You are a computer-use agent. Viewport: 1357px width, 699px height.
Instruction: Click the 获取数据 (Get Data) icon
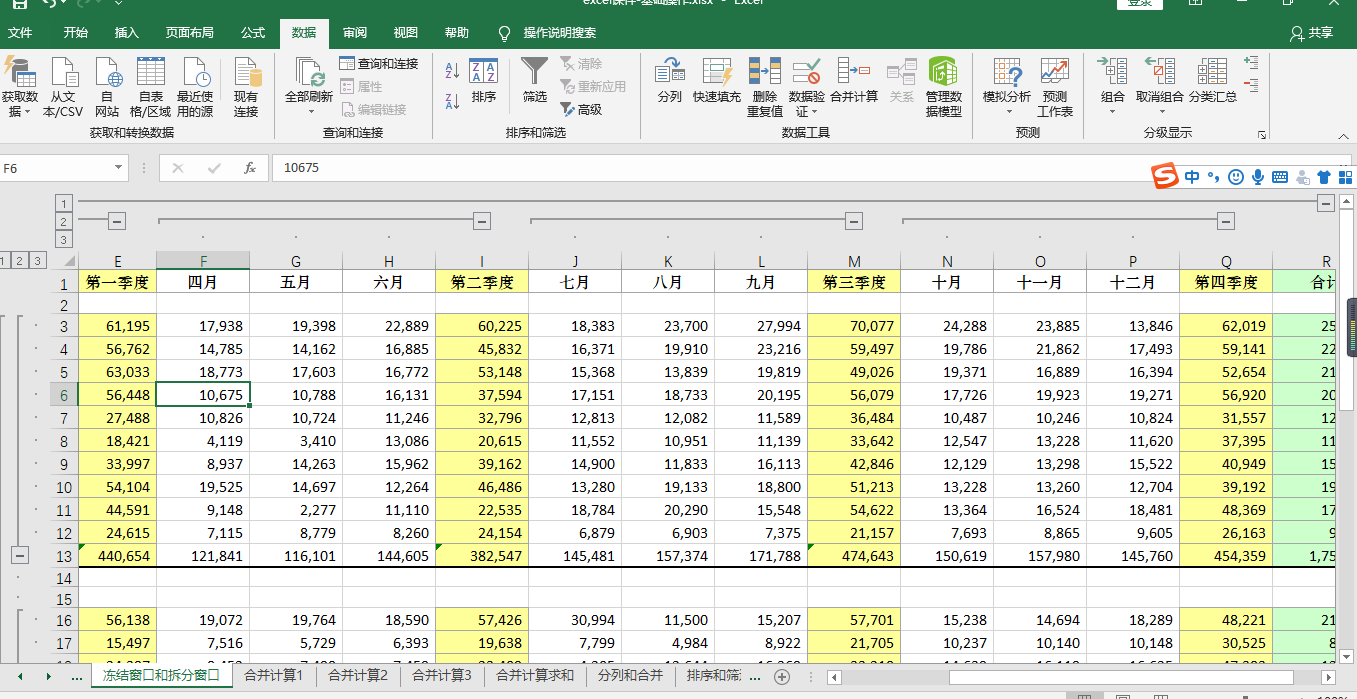click(x=19, y=73)
